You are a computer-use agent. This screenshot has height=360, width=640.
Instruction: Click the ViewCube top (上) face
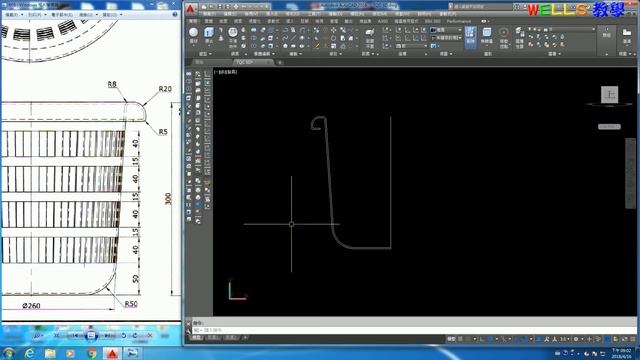[609, 95]
